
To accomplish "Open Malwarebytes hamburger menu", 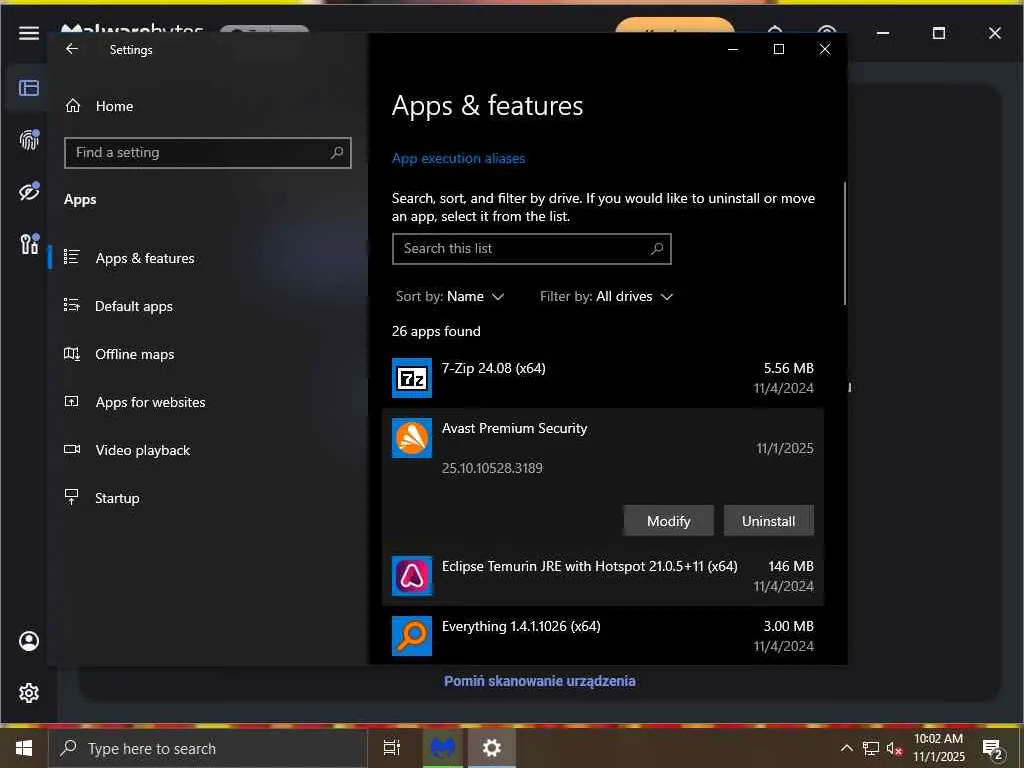I will point(29,33).
